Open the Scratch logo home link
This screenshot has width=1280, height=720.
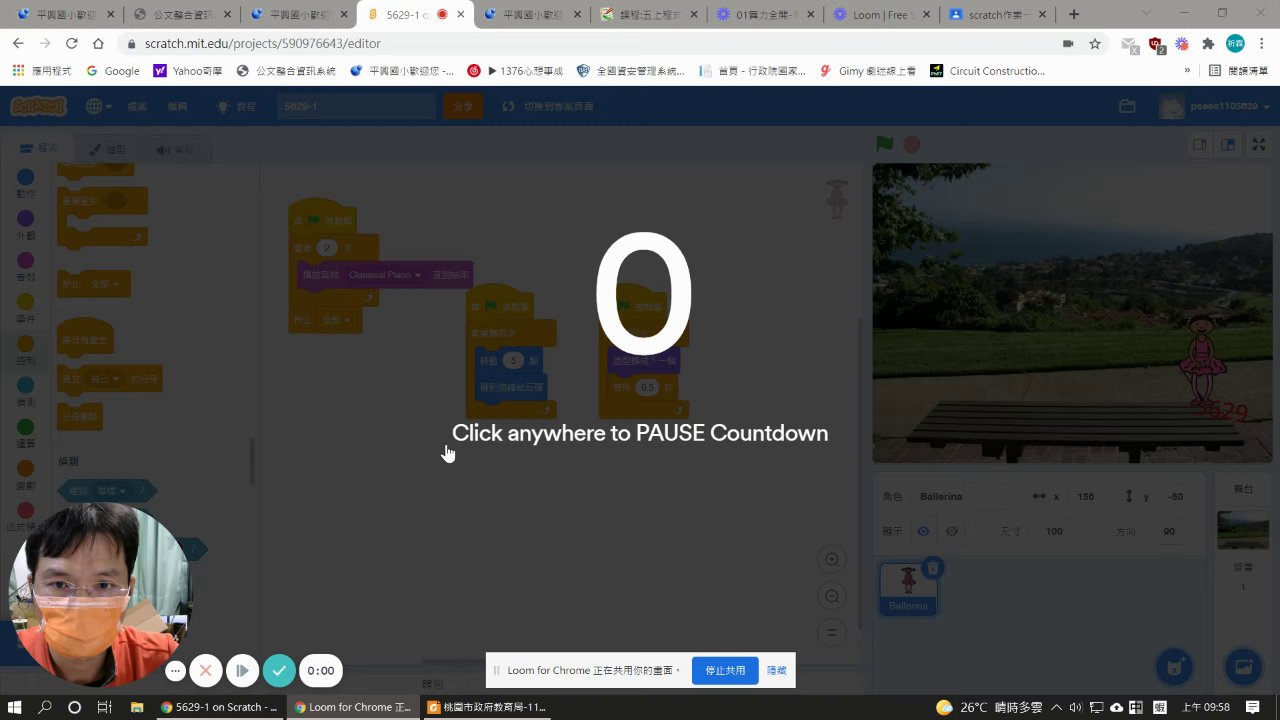pyautogui.click(x=38, y=106)
